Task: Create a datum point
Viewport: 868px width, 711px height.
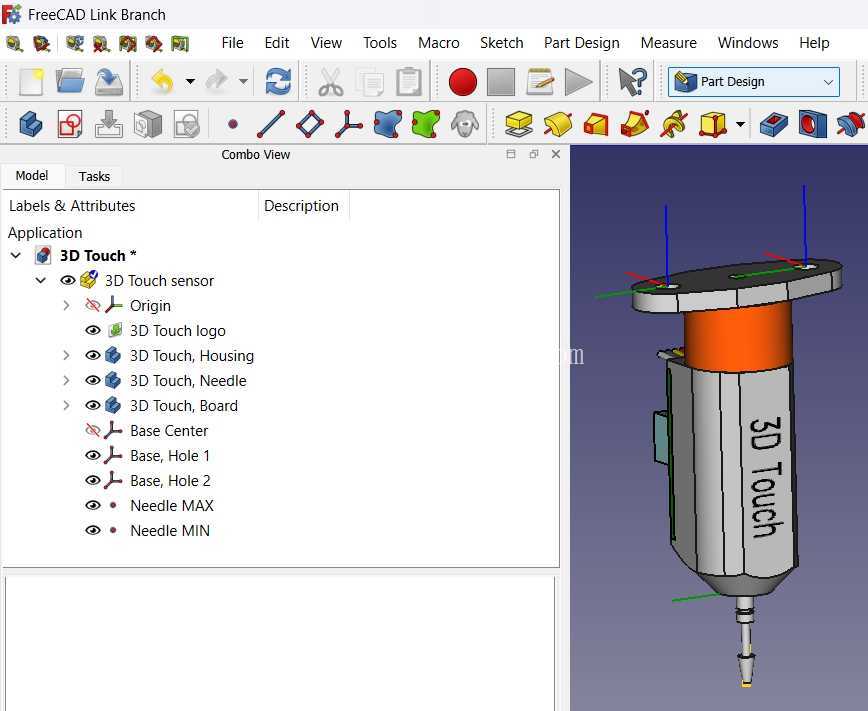Action: [233, 123]
